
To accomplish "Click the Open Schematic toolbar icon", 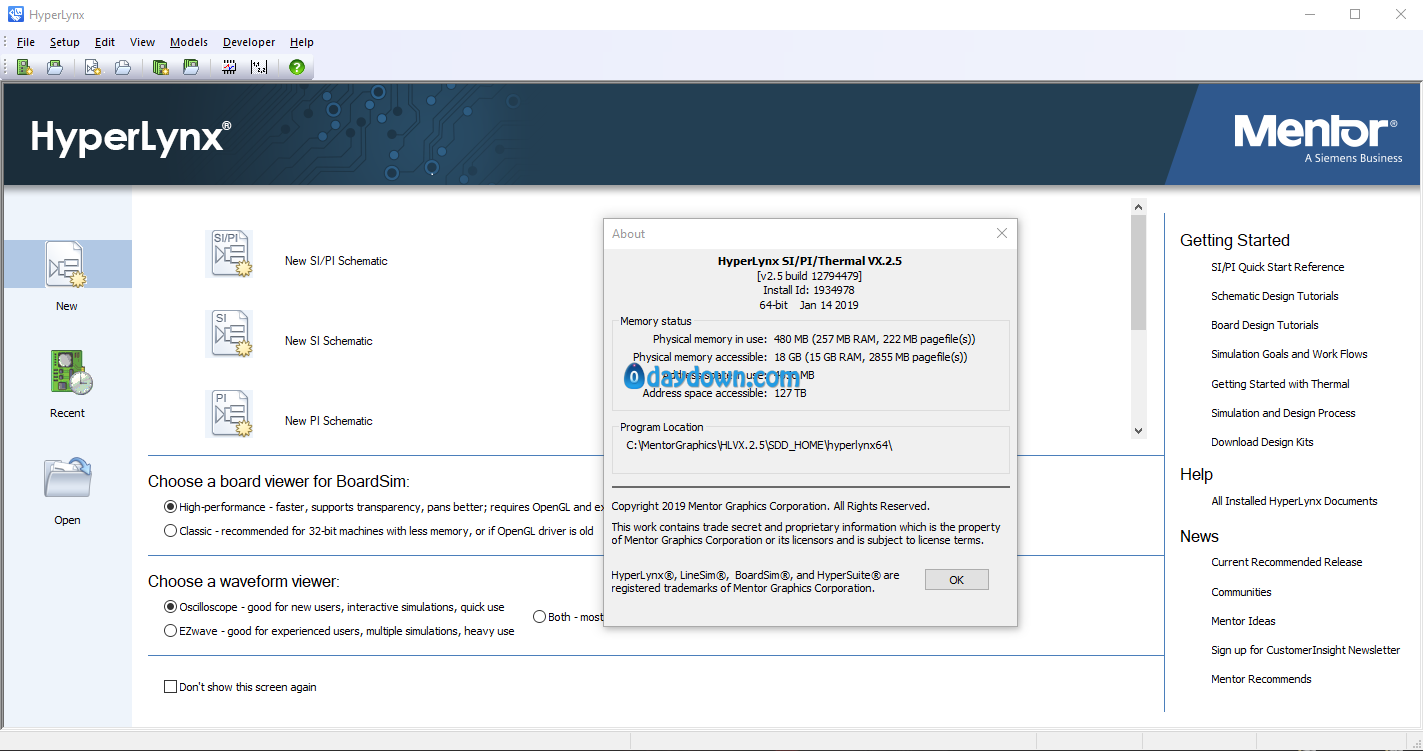I will click(x=123, y=67).
